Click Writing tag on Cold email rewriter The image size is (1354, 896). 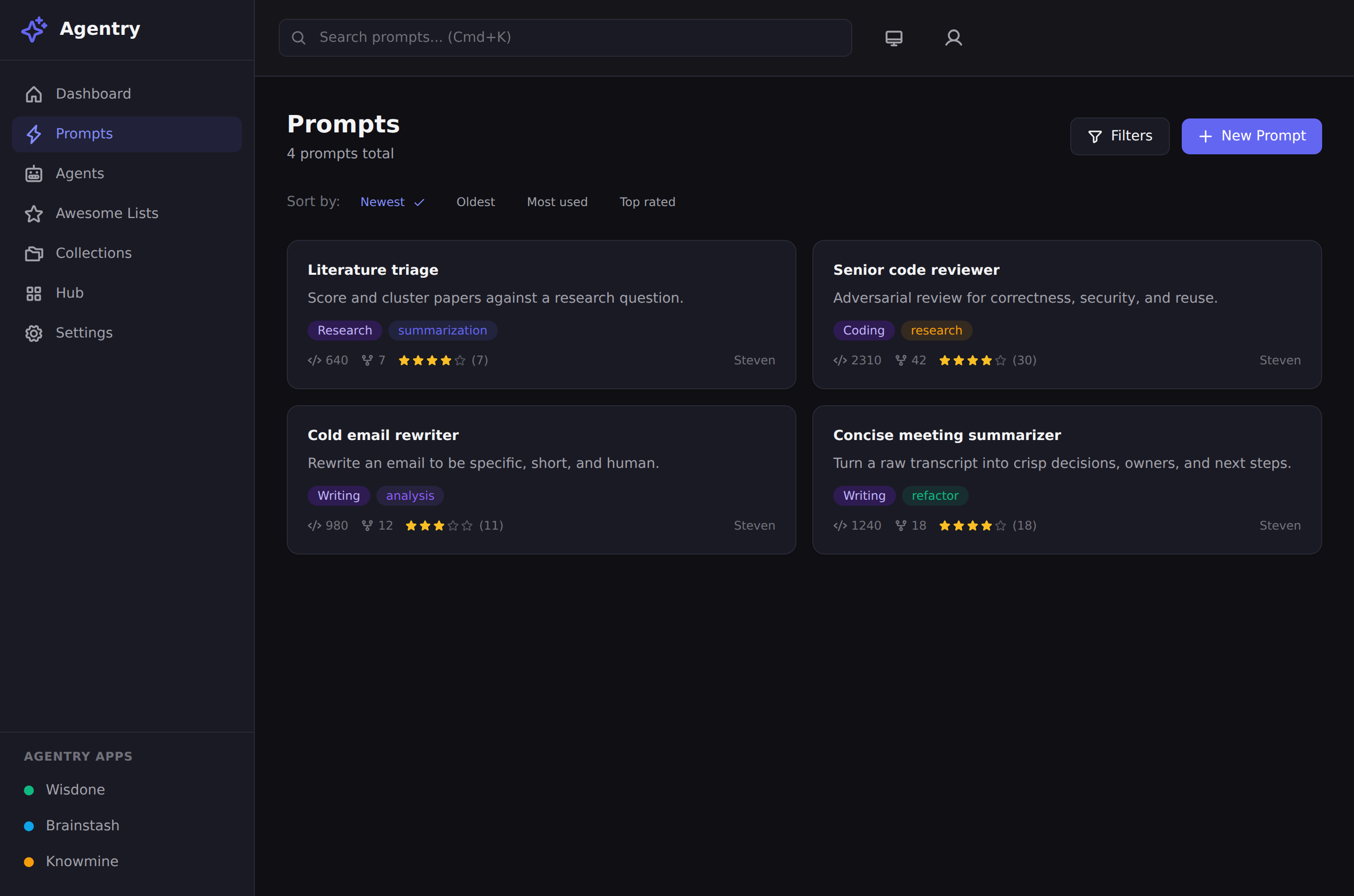tap(338, 495)
